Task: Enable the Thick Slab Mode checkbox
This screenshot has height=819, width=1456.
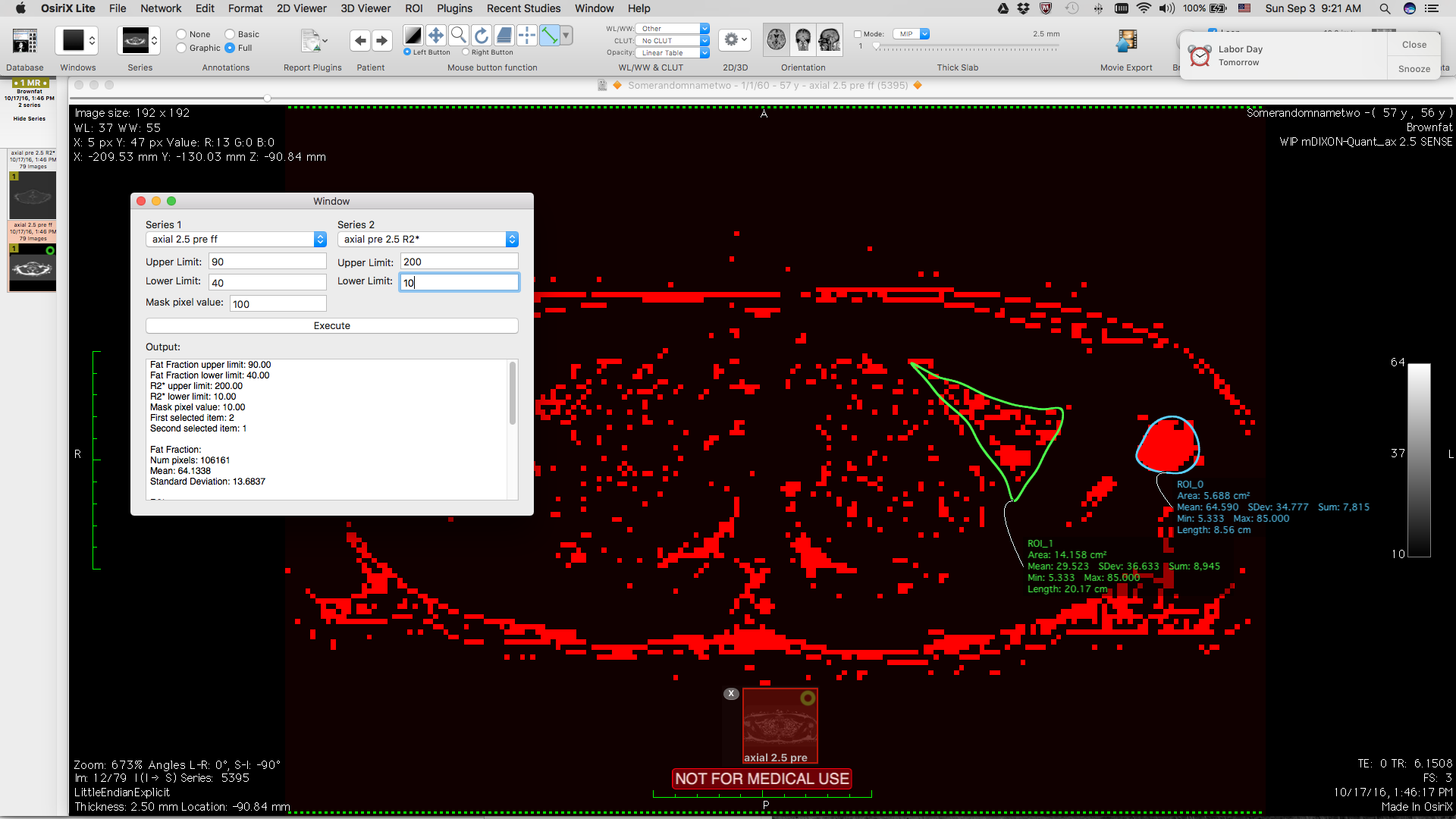Action: coord(858,34)
